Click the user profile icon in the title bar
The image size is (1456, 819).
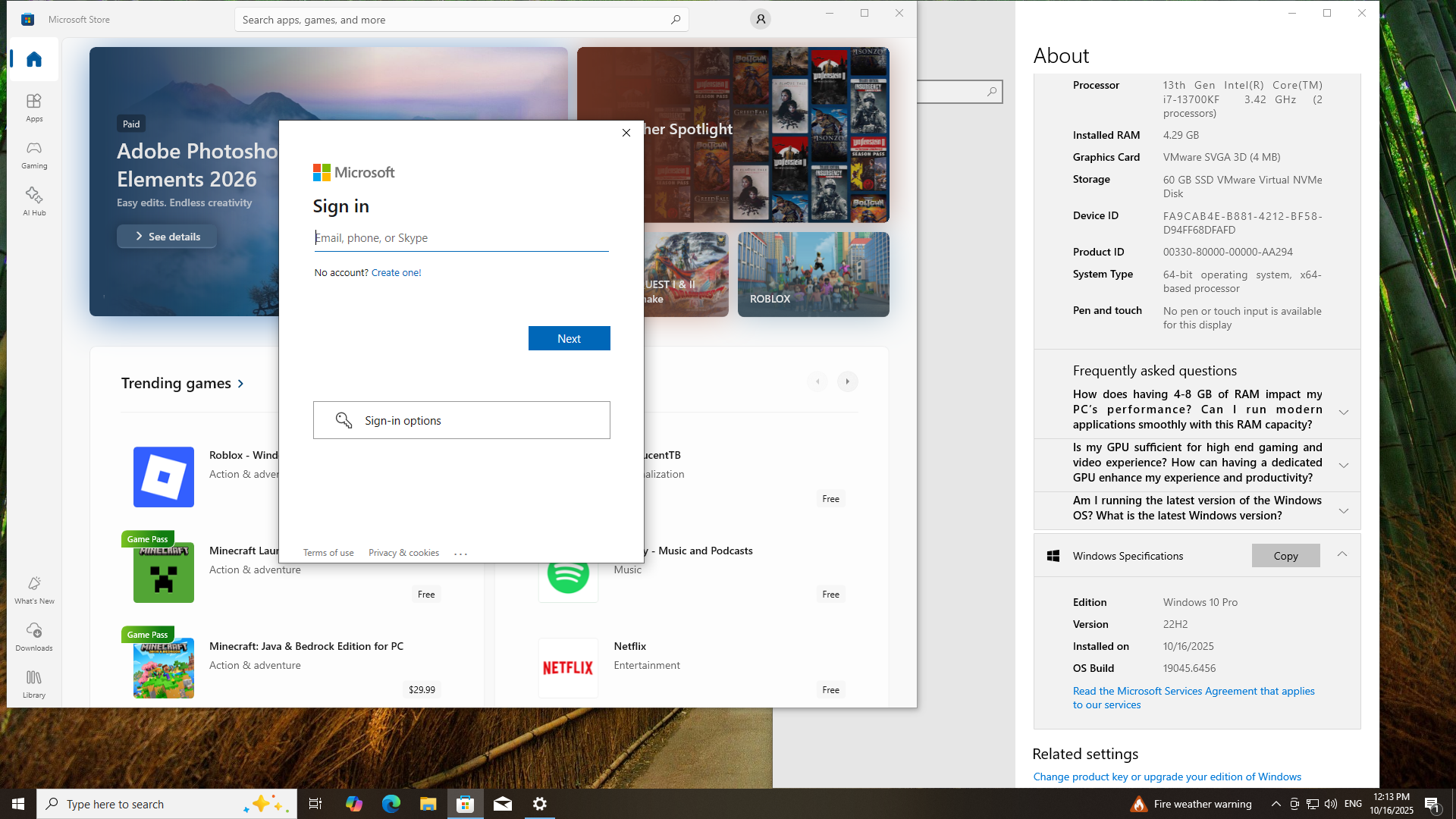(760, 20)
